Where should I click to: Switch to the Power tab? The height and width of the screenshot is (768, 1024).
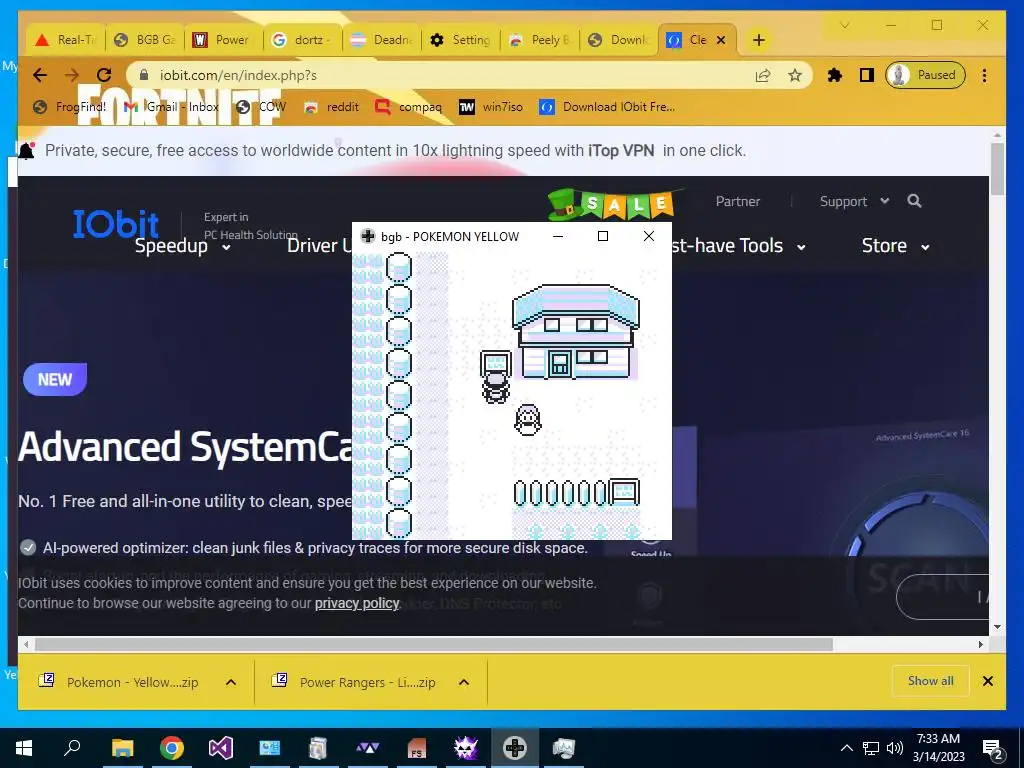[x=223, y=40]
